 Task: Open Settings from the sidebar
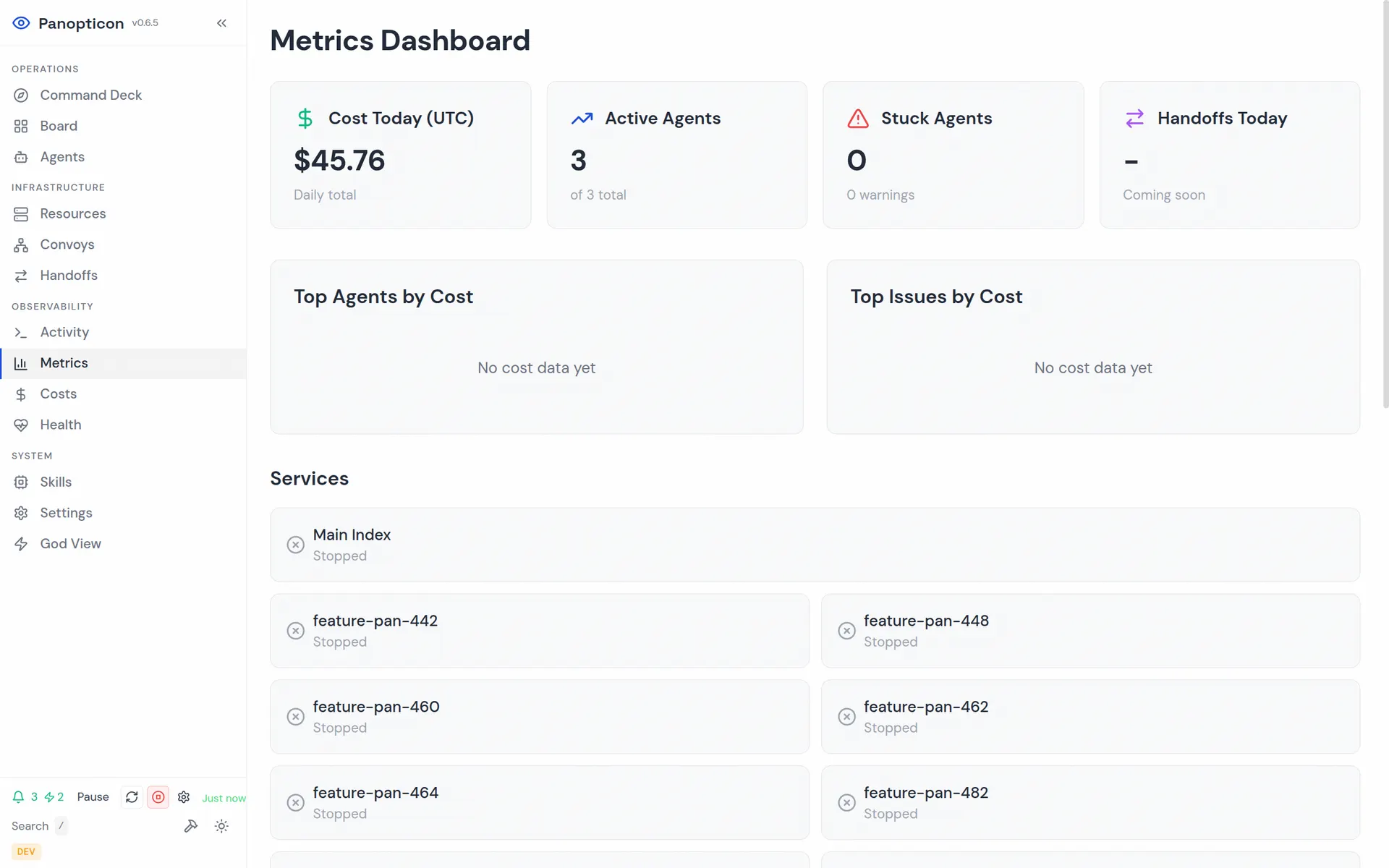(x=123, y=513)
